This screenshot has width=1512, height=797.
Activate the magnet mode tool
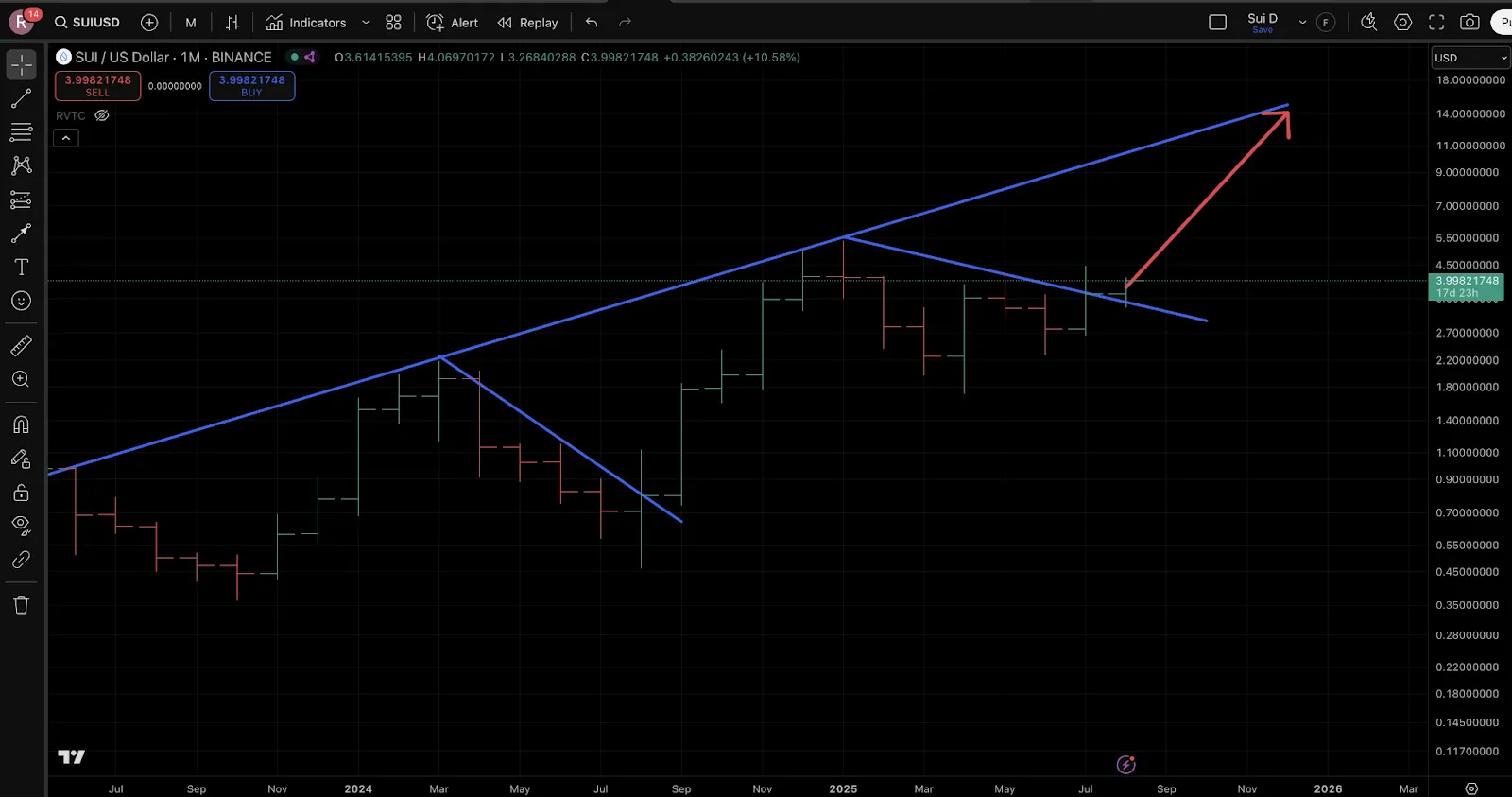[x=21, y=424]
